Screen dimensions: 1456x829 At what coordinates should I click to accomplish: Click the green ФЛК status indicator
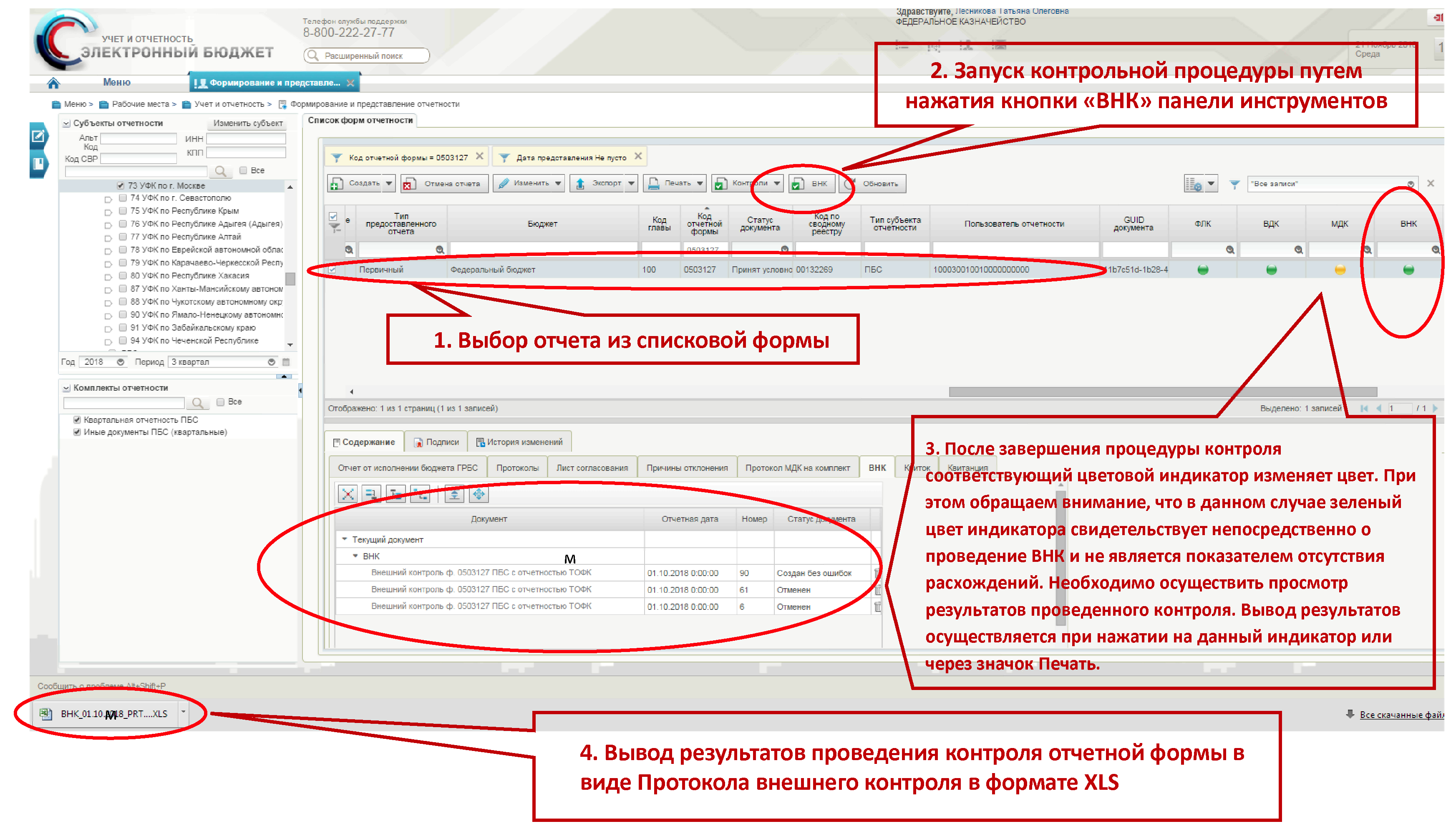[x=1202, y=270]
